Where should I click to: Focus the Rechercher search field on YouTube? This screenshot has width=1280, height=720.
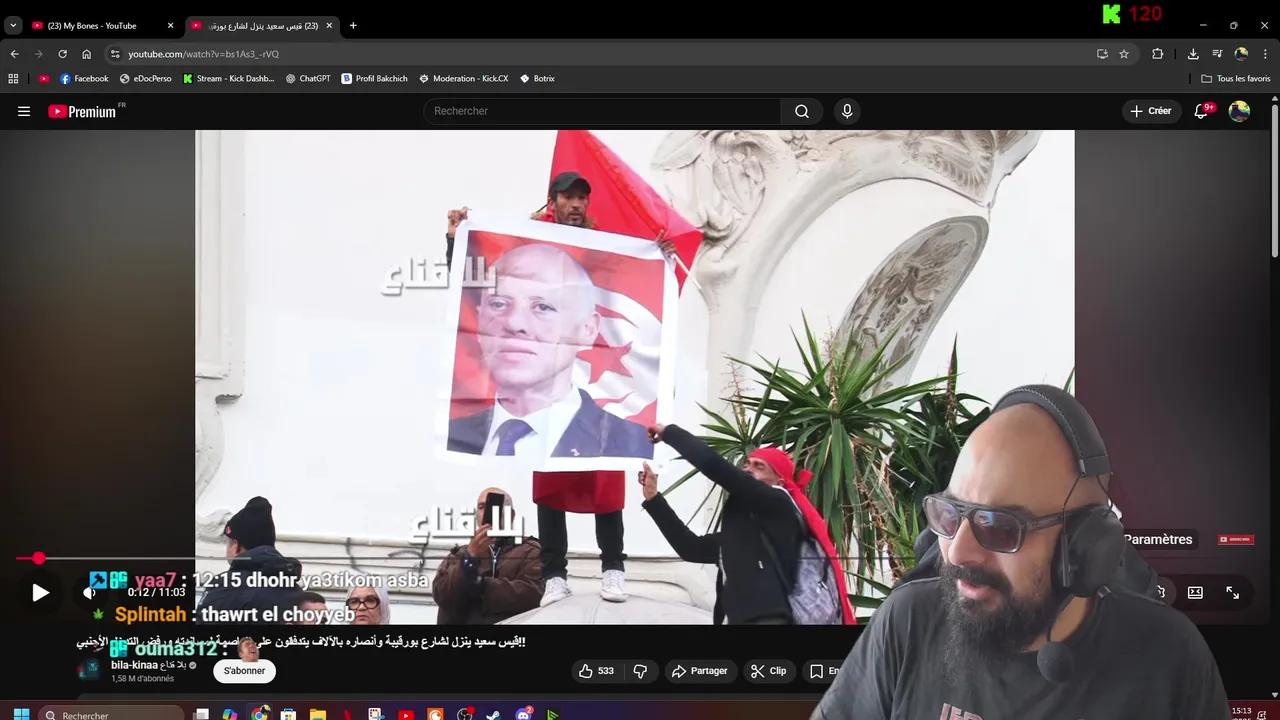(603, 111)
